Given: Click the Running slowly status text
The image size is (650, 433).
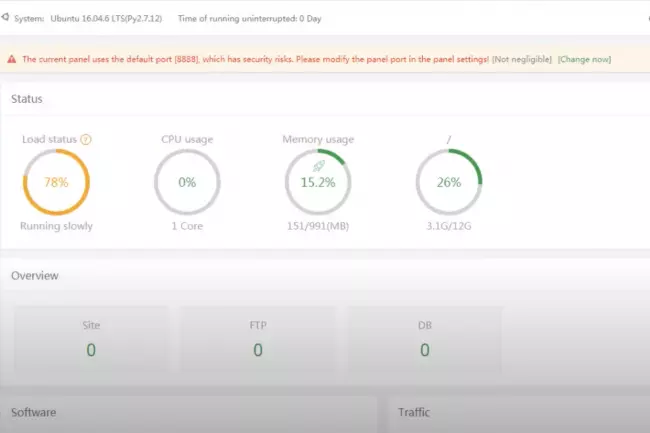Looking at the screenshot, I should click(56, 226).
